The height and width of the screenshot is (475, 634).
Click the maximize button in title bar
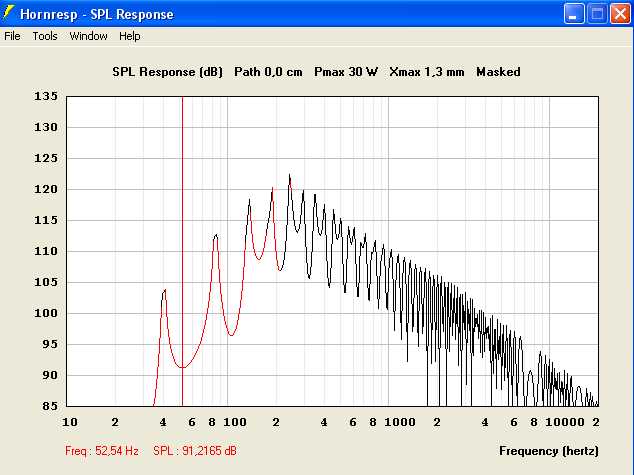[x=597, y=14]
